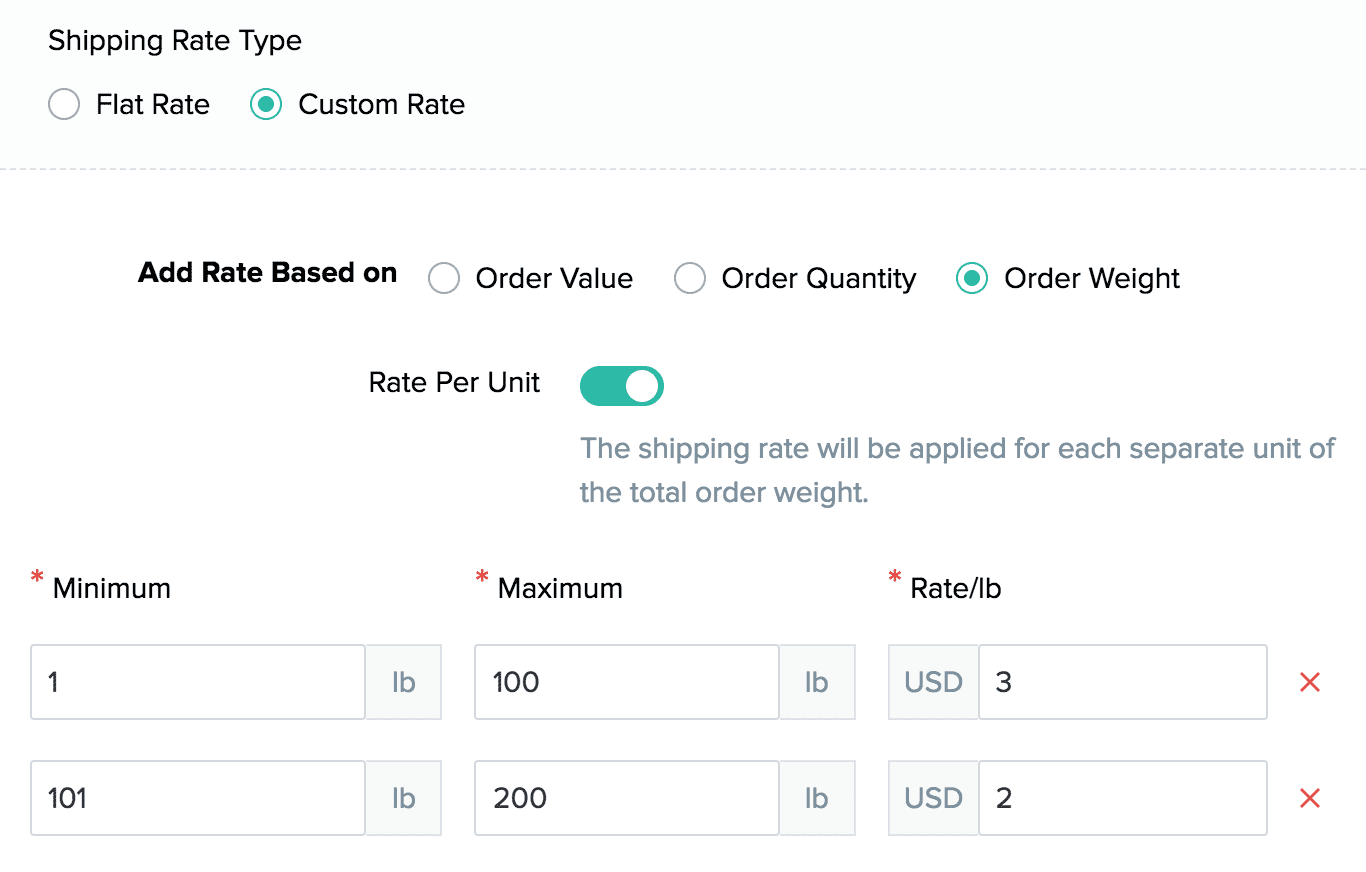
Task: Click the Maximum field containing 100
Action: pyautogui.click(x=626, y=682)
